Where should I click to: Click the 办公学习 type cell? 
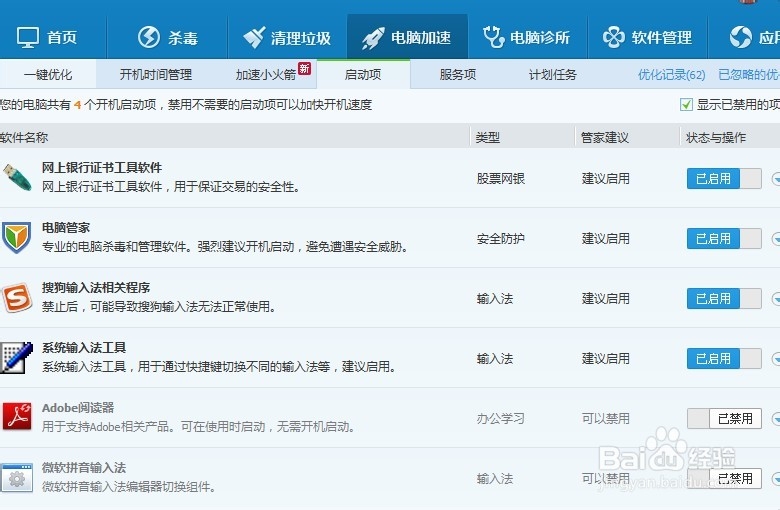(x=500, y=419)
